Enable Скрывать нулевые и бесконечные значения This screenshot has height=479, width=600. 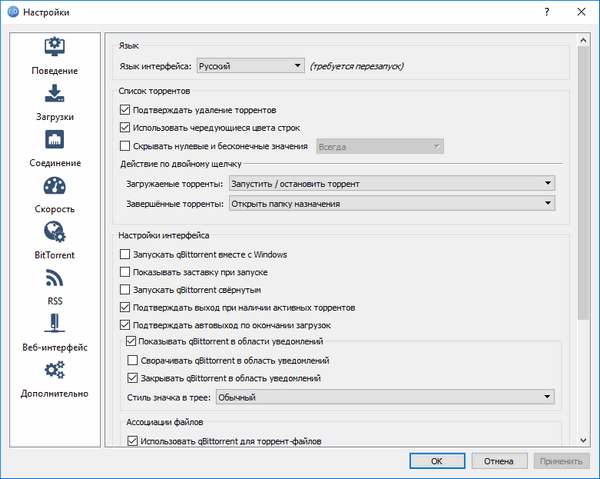tap(125, 146)
